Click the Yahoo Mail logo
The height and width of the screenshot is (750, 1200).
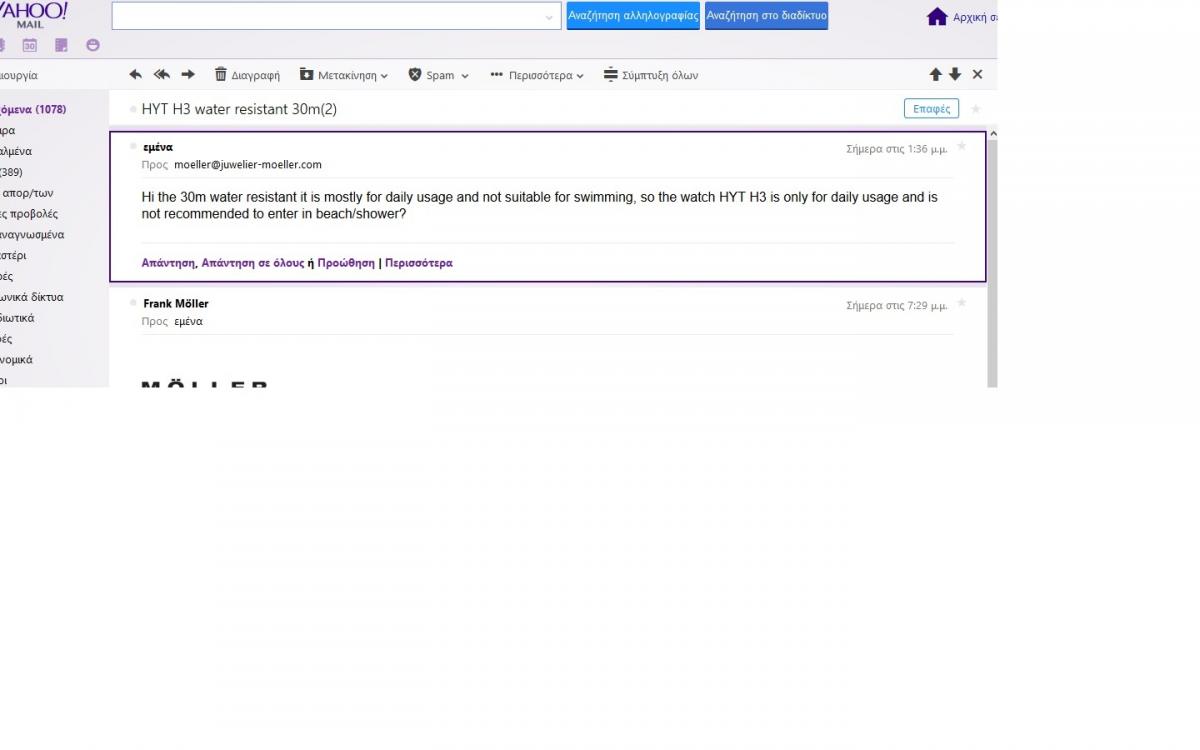pyautogui.click(x=33, y=15)
